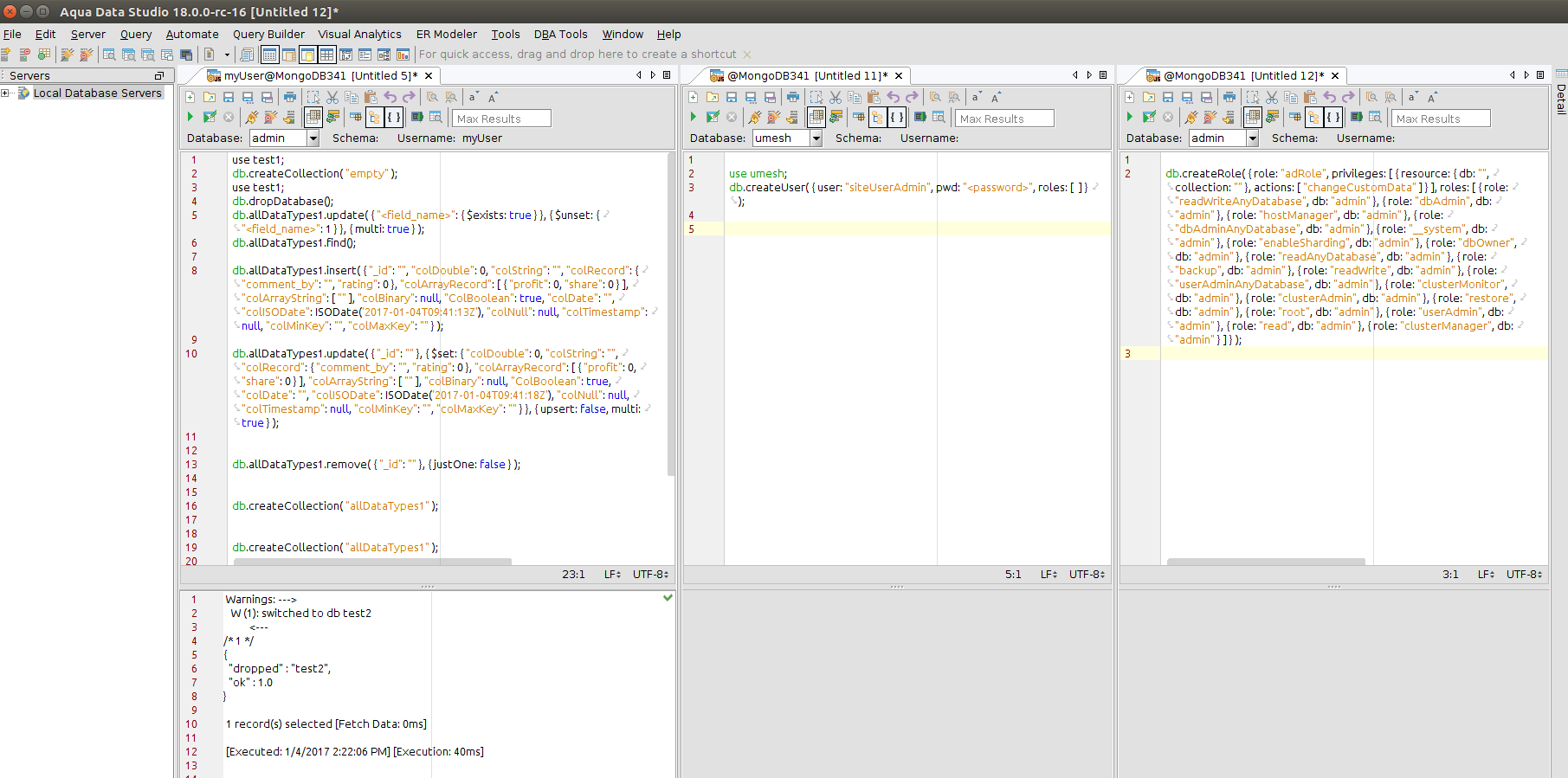Open Find in the Untitled 12 toolbar
Image resolution: width=1568 pixels, height=778 pixels.
click(x=1371, y=97)
